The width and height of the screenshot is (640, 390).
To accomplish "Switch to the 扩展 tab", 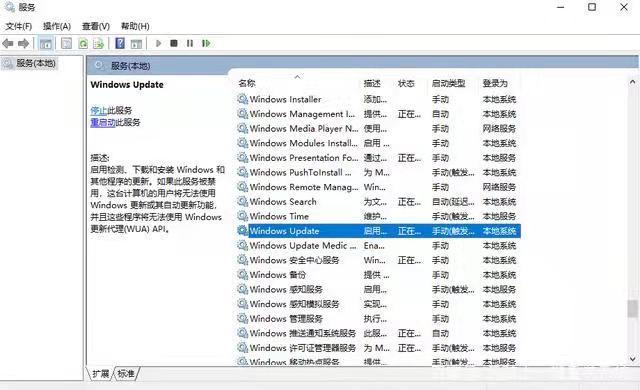I will click(100, 373).
